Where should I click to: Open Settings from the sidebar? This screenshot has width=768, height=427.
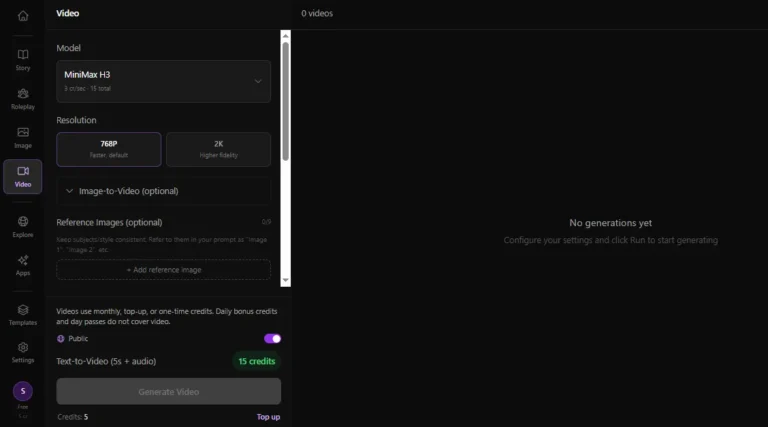(23, 353)
